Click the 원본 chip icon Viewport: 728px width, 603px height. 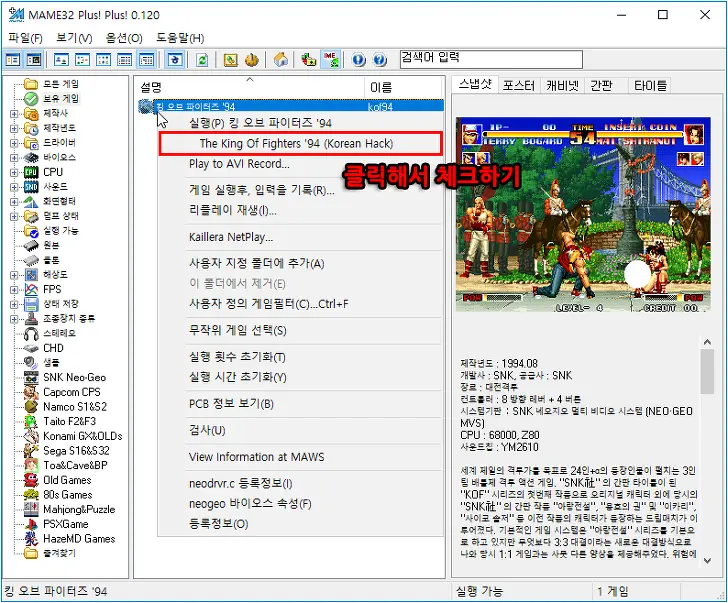click(x=31, y=245)
